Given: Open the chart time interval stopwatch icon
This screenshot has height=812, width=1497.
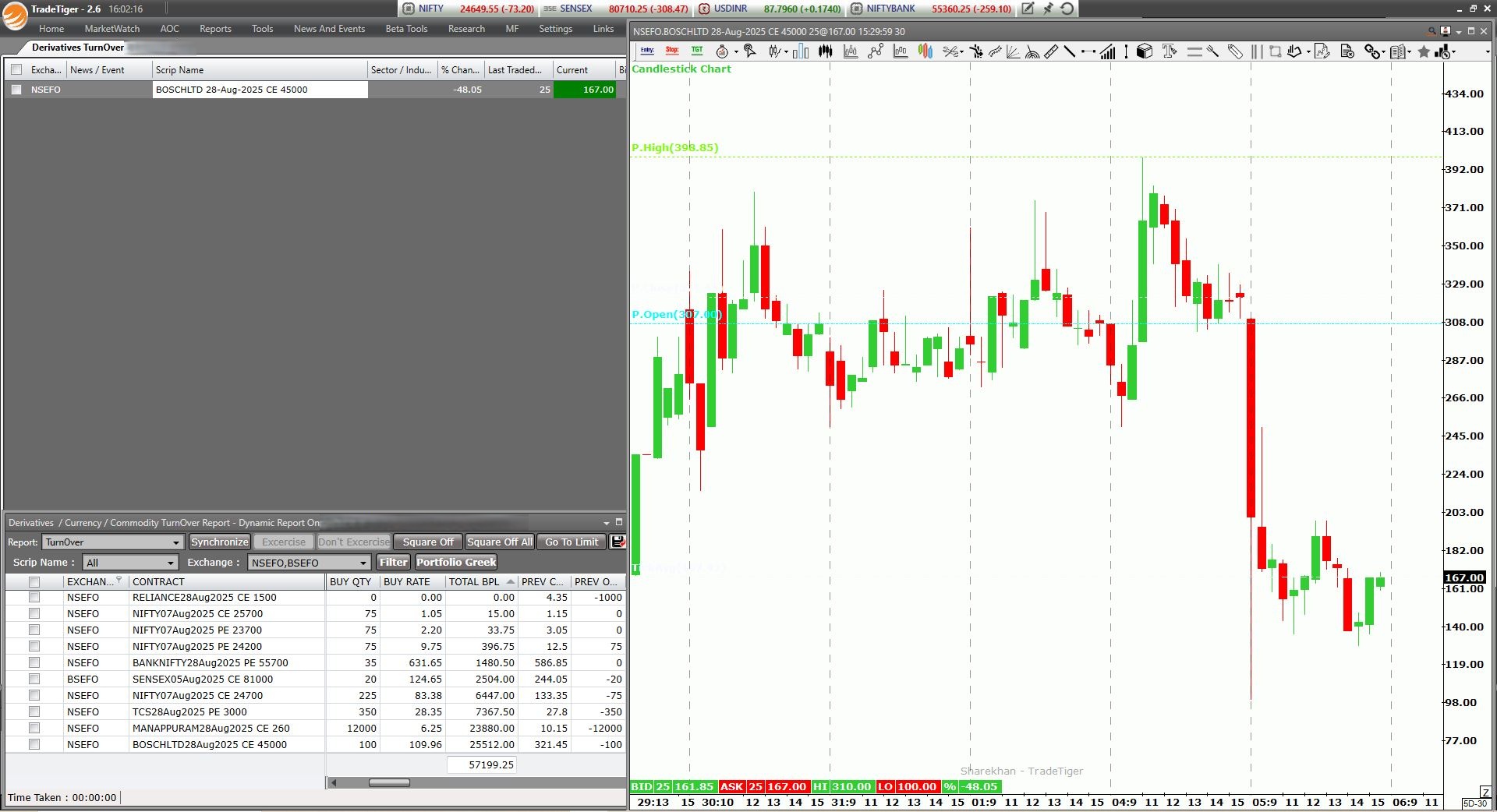Looking at the screenshot, I should coord(722,51).
